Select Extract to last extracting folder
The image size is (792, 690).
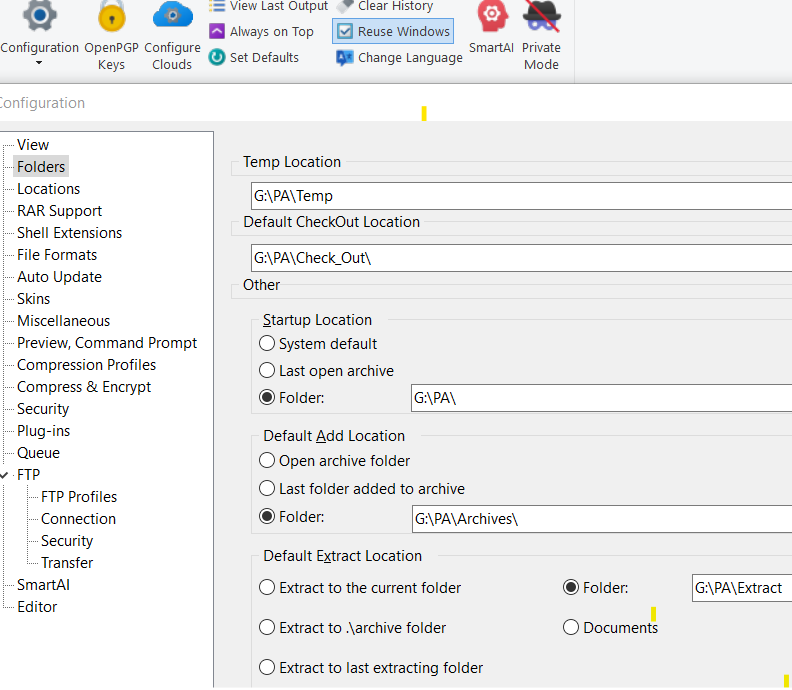(267, 667)
